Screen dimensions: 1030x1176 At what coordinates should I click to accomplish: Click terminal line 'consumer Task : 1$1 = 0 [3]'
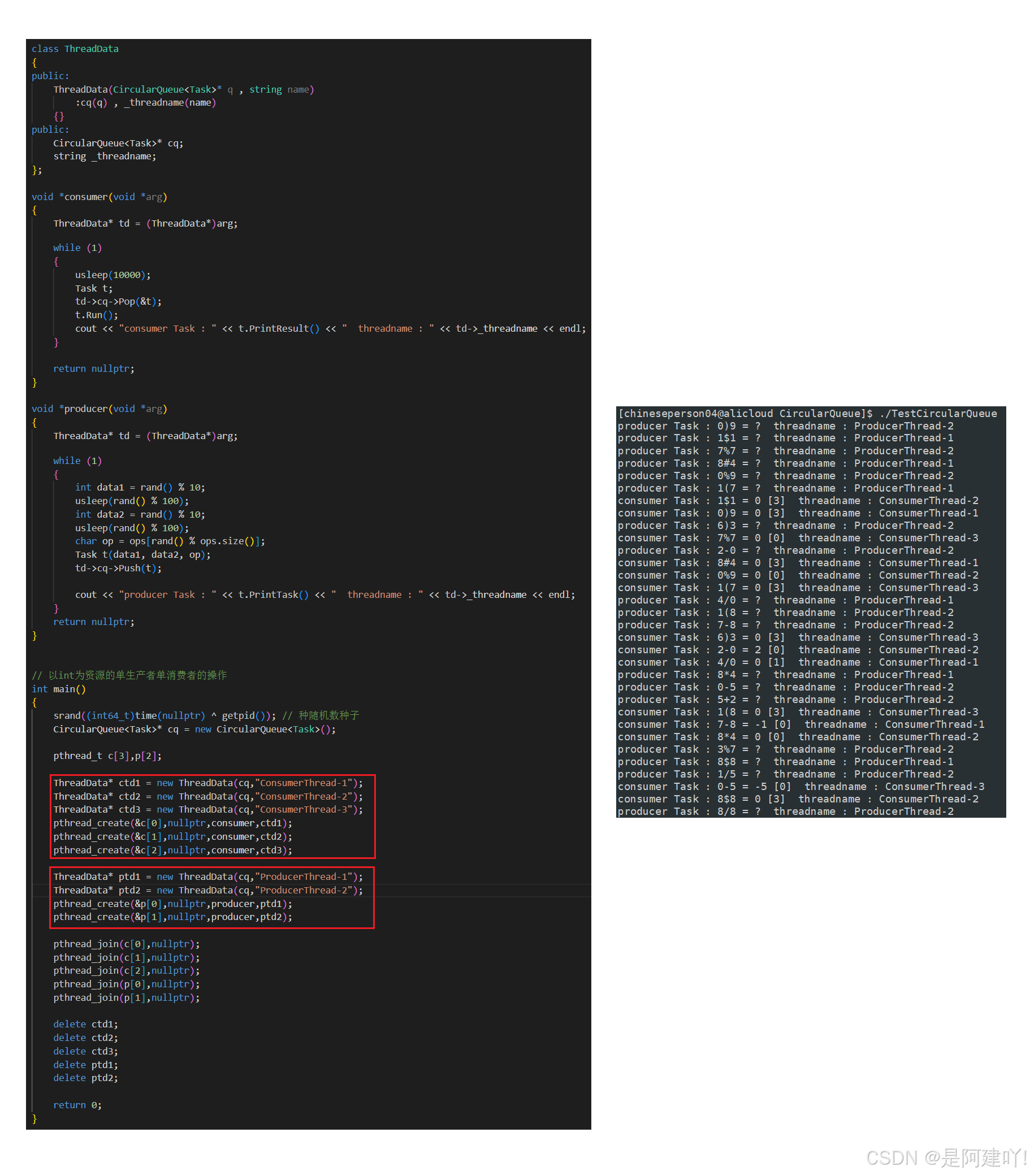(x=798, y=501)
